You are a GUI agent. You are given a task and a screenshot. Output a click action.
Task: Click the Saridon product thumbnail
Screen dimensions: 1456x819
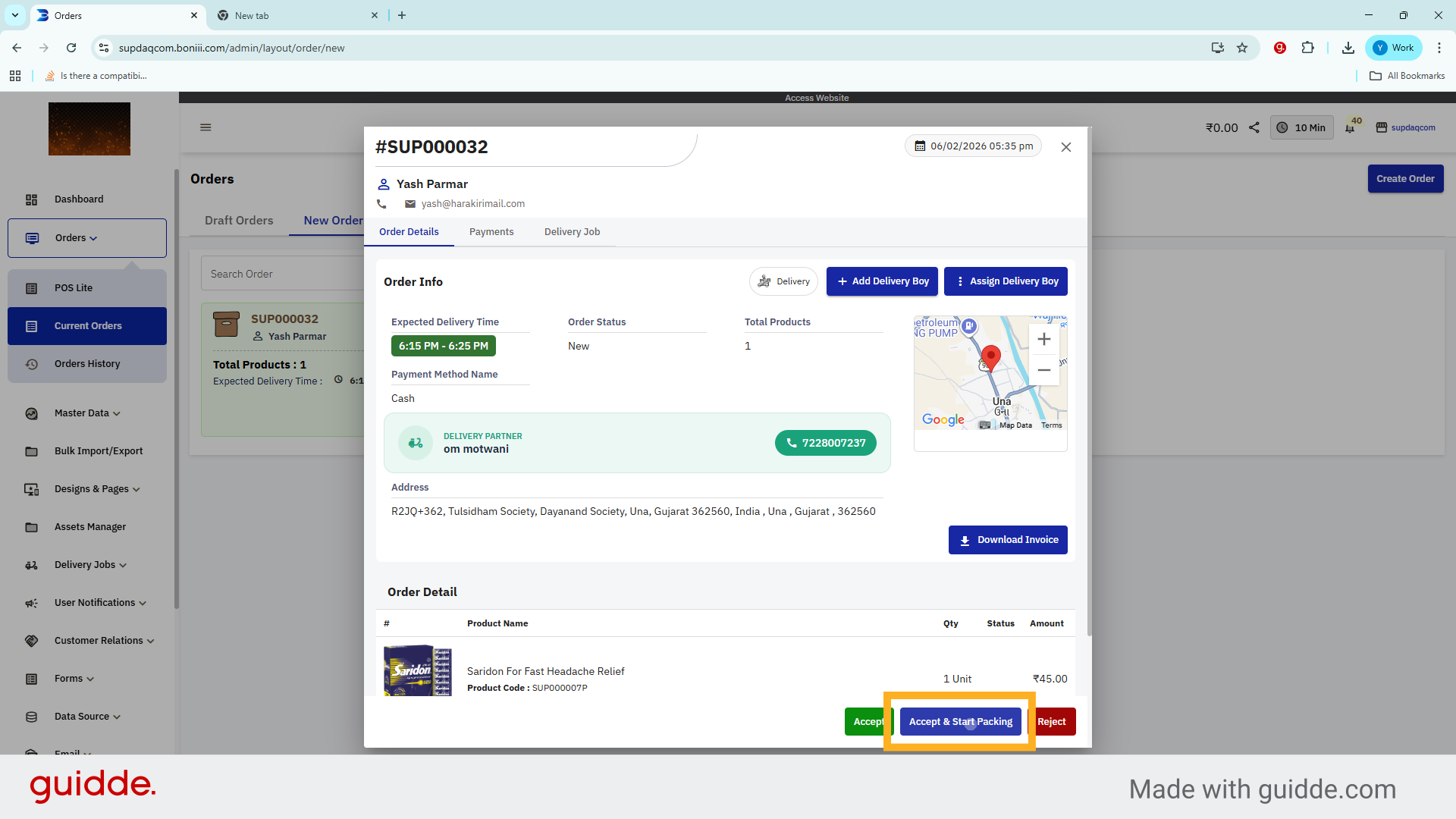point(417,670)
